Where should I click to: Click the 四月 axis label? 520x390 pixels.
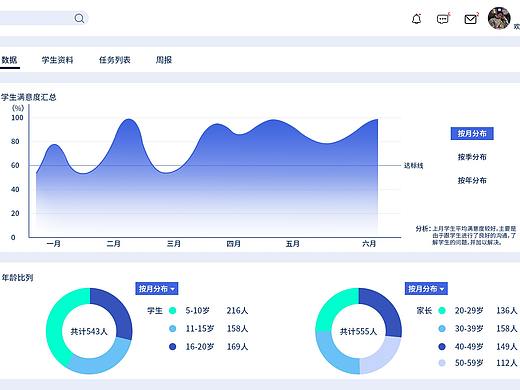point(233,244)
